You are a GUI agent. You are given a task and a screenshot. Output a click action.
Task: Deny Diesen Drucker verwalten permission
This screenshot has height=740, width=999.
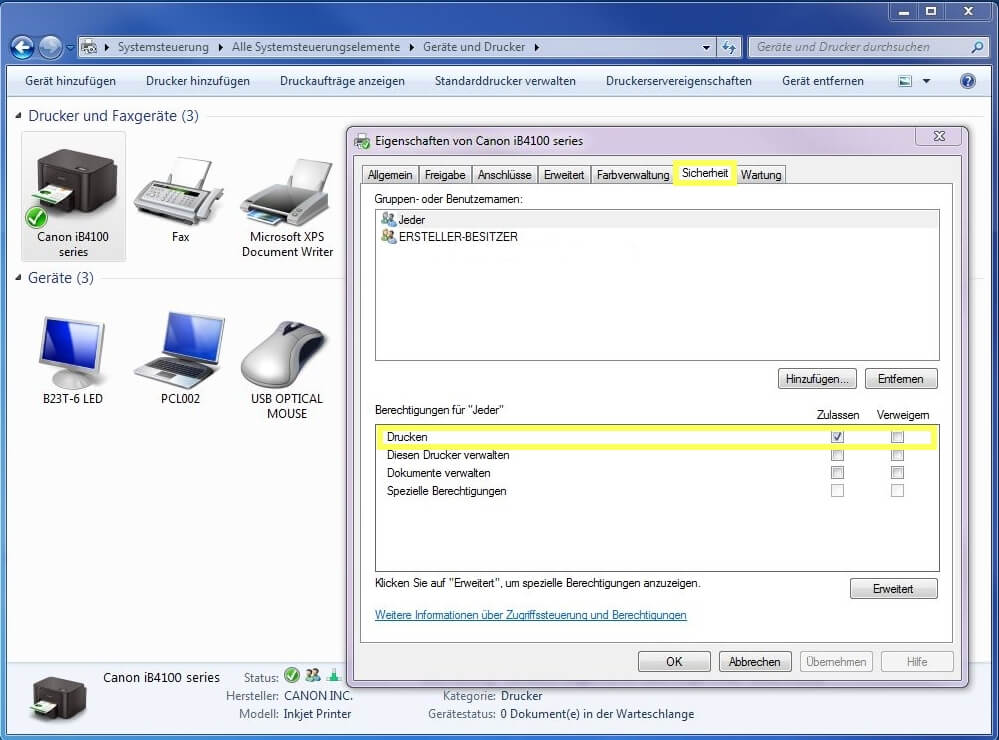click(x=897, y=455)
